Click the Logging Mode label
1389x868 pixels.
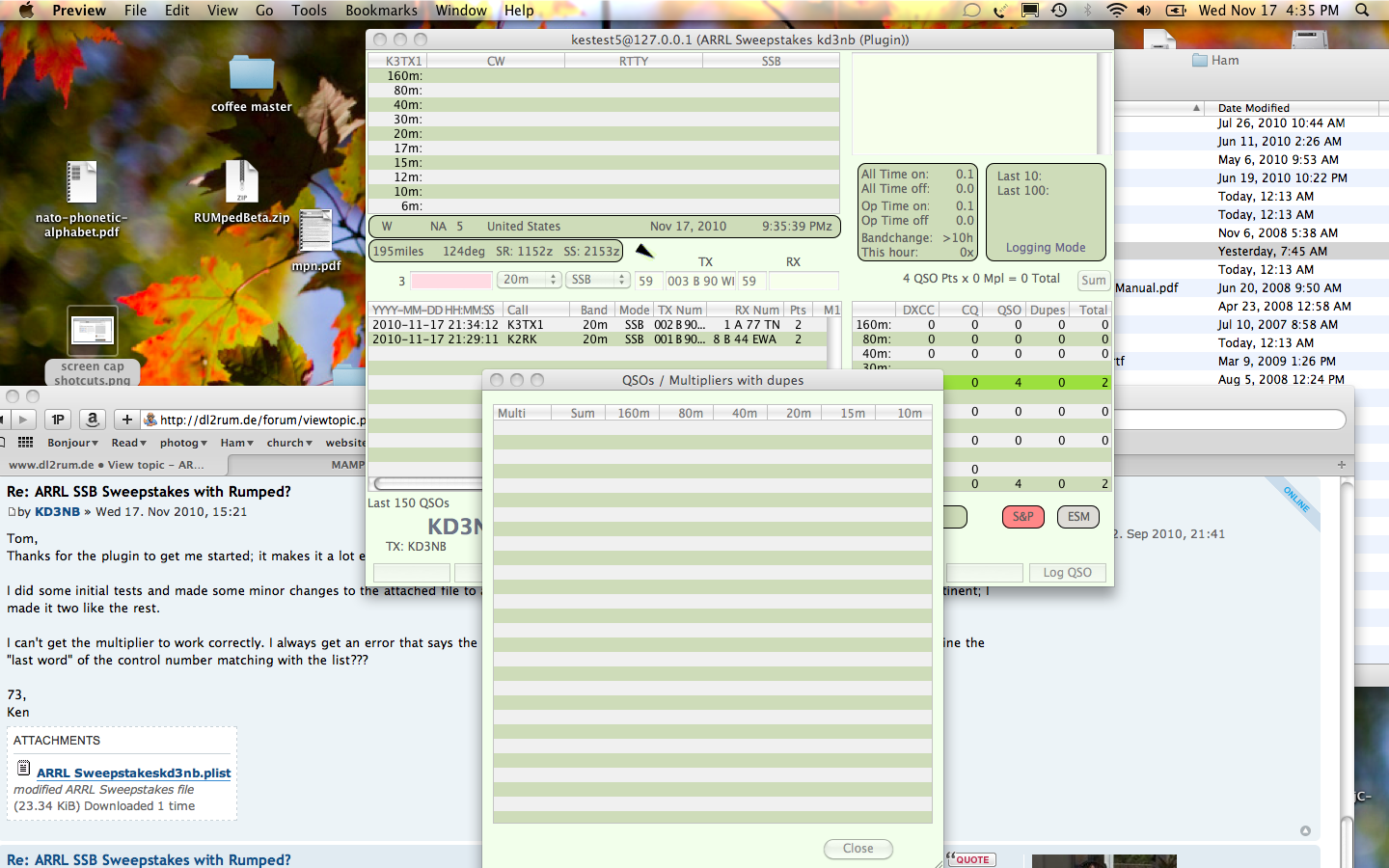point(1046,248)
